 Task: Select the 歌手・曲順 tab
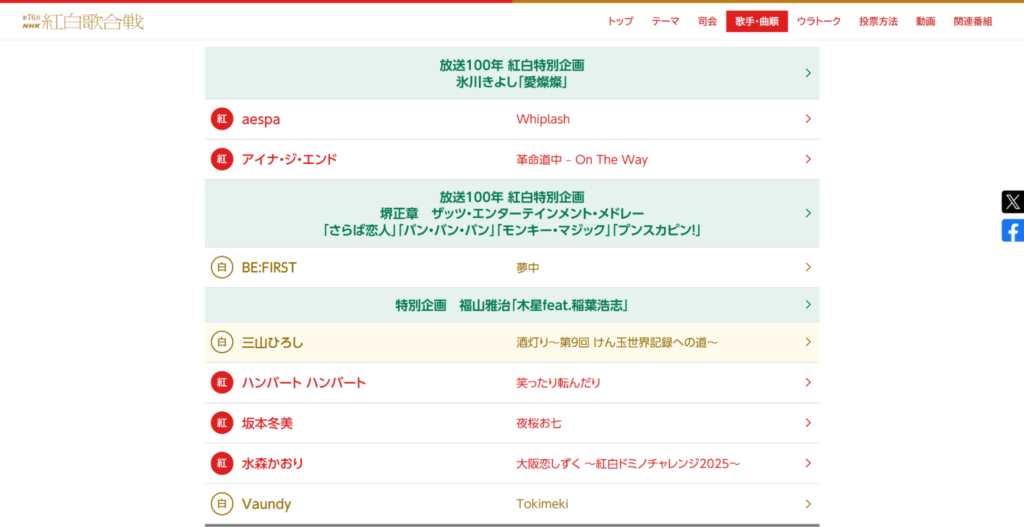756,21
